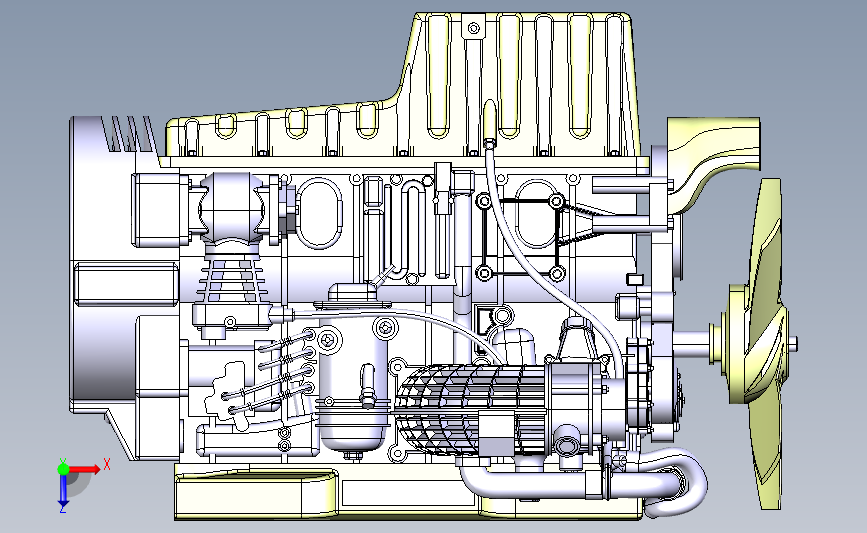Select the grid-patterned starter motor cylinder

470,409
